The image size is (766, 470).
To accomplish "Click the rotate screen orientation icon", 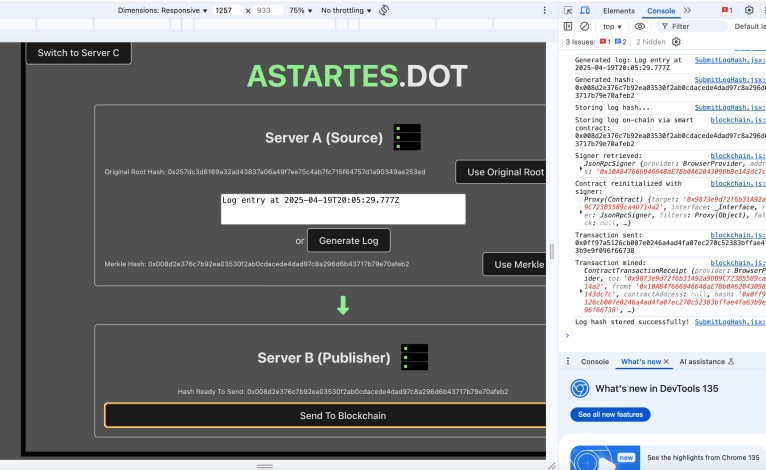I will click(384, 10).
